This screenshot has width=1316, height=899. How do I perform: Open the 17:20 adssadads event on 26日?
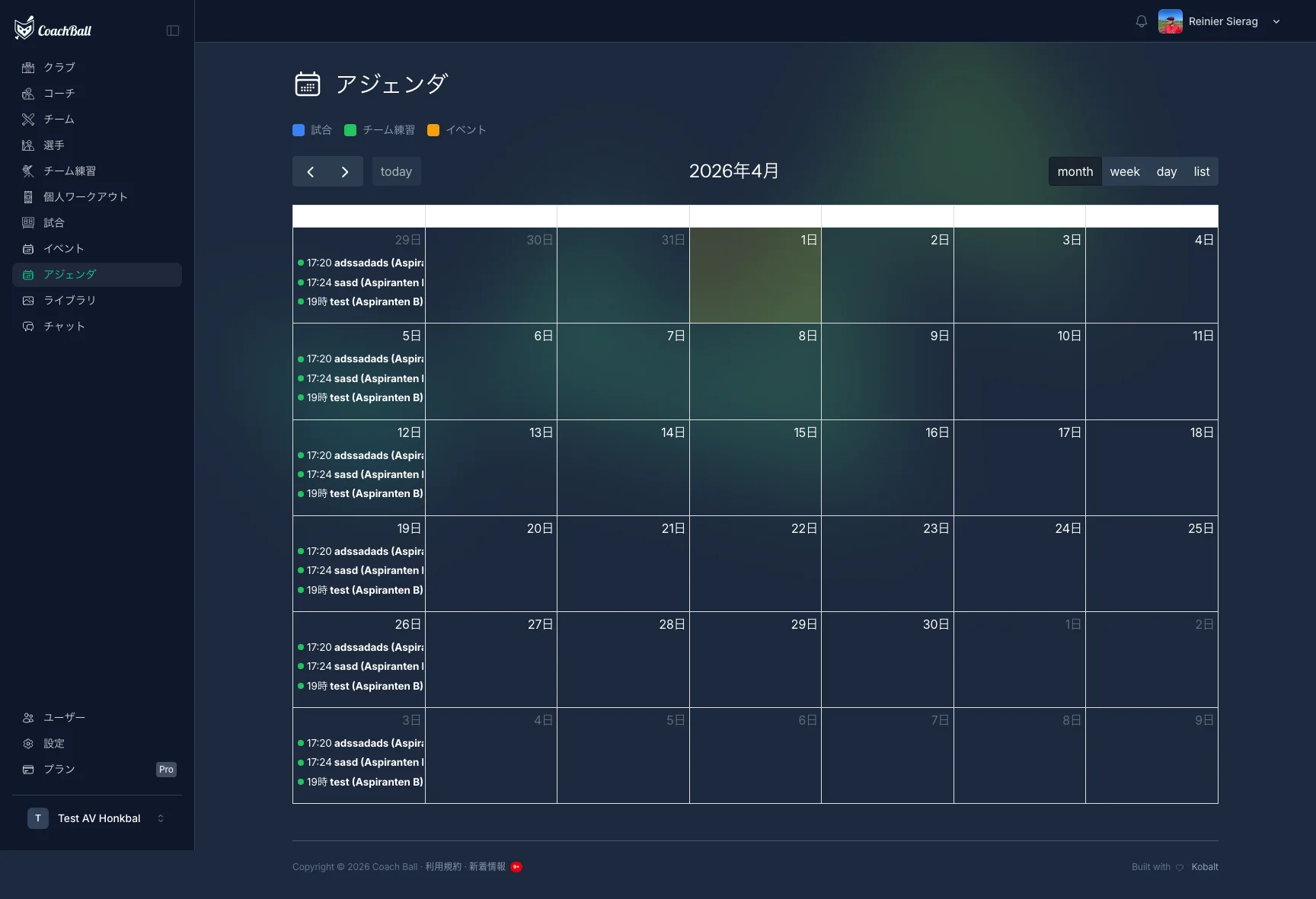coord(360,648)
